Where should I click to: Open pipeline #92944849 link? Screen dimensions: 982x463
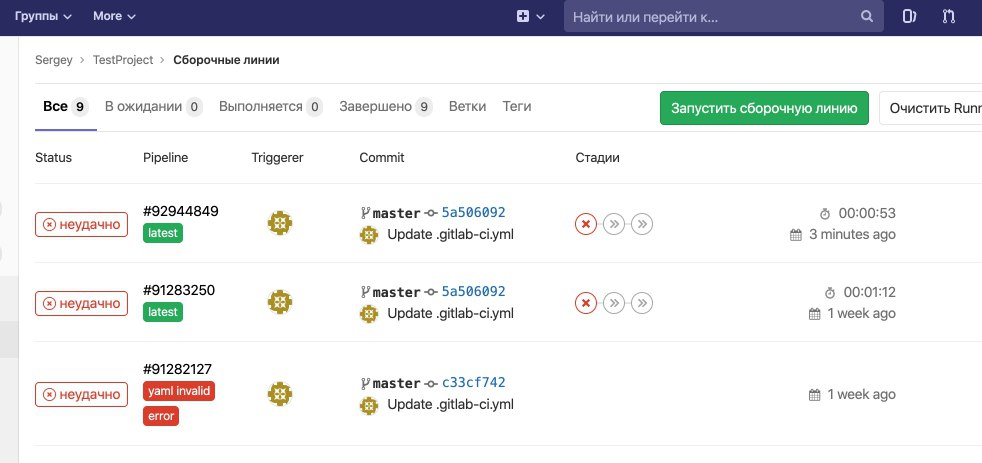point(181,211)
